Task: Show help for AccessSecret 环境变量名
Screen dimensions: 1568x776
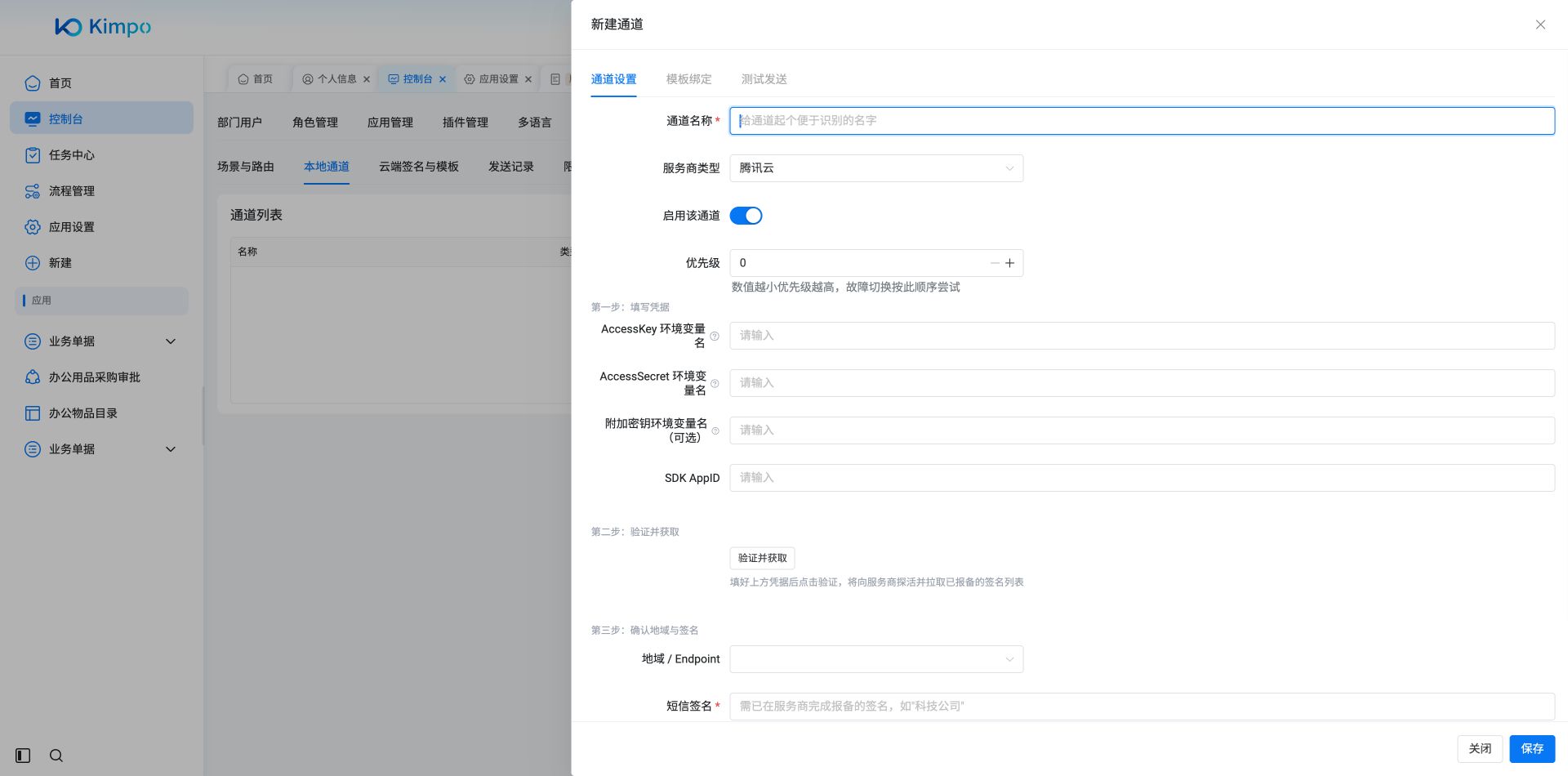Action: (x=715, y=384)
